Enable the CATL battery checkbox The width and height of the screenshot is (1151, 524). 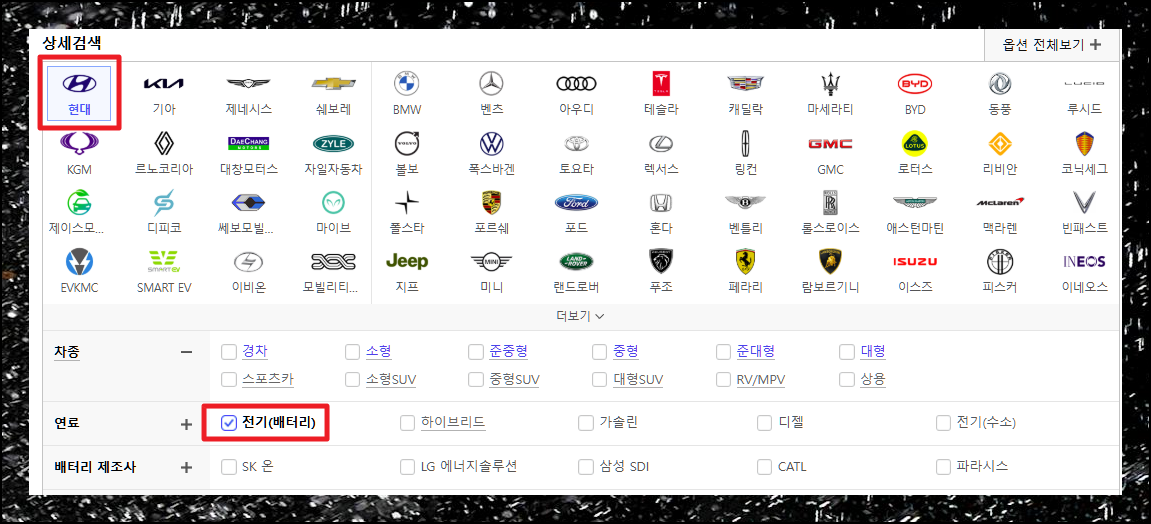coord(765,467)
